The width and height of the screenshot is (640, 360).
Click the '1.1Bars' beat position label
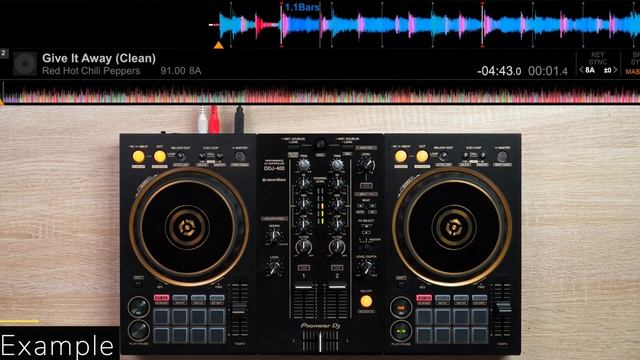302,7
